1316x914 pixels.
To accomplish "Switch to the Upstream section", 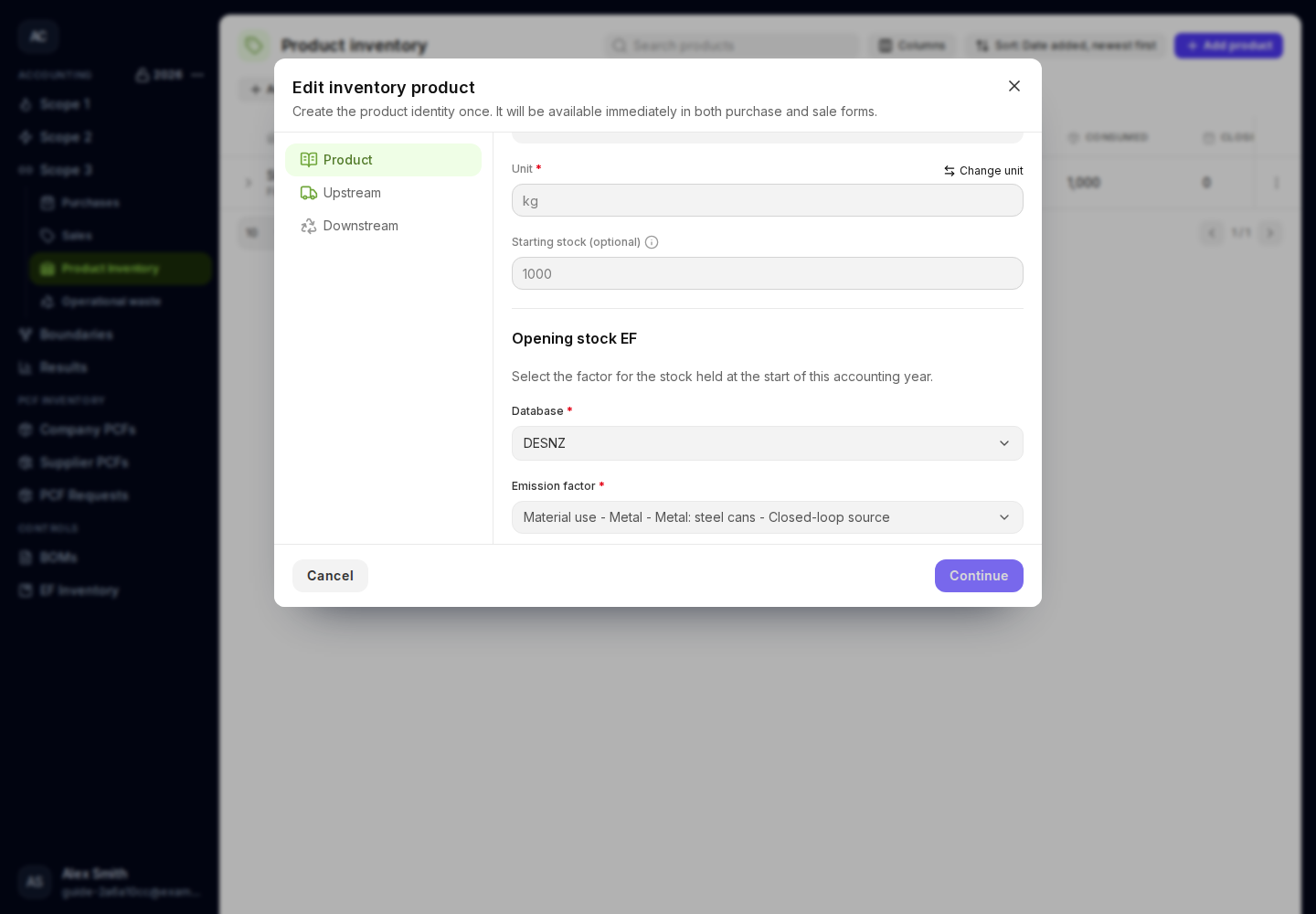I will tap(383, 193).
